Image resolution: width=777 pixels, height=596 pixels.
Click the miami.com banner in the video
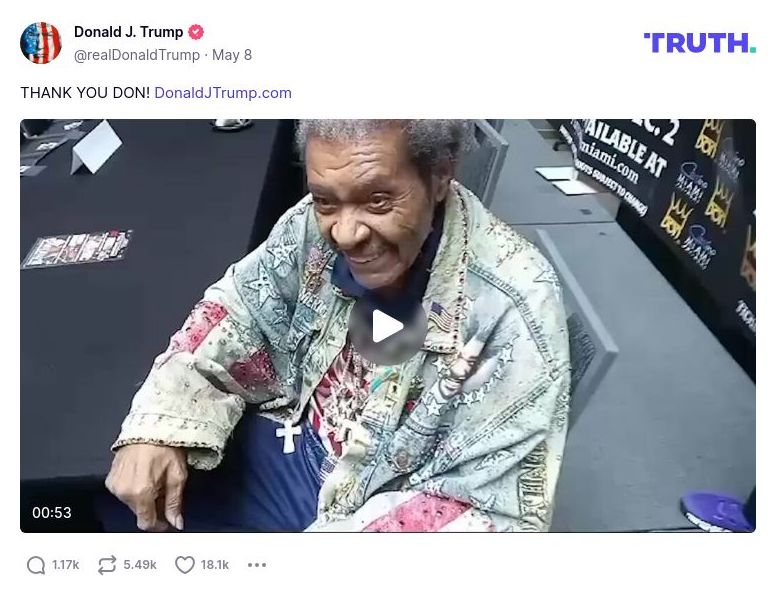click(610, 158)
